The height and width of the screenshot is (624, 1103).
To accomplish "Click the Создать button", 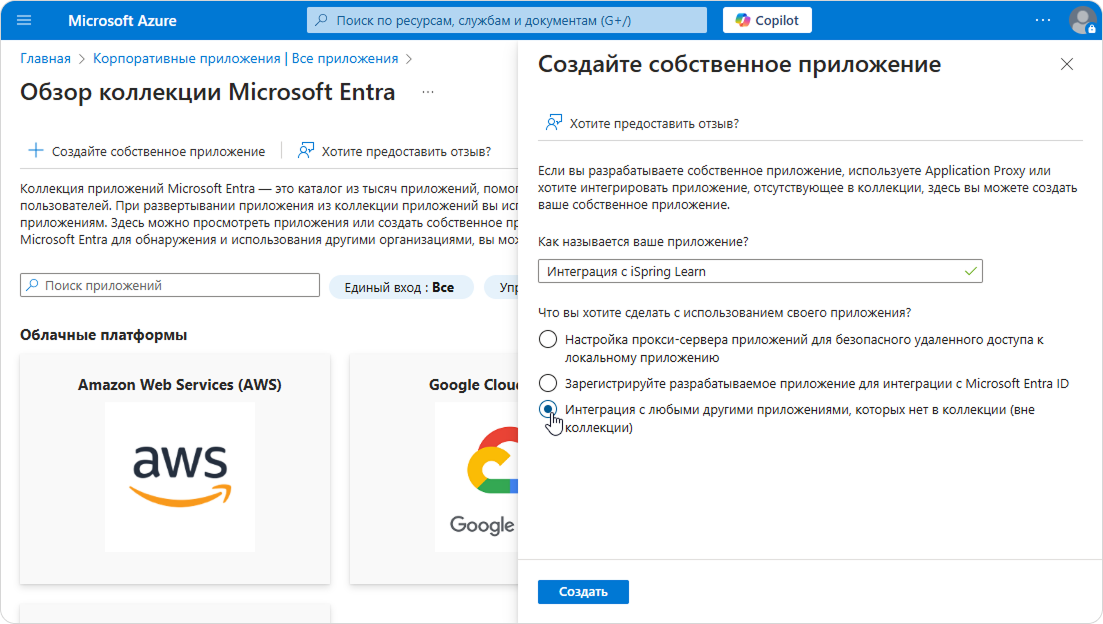I will pos(583,592).
